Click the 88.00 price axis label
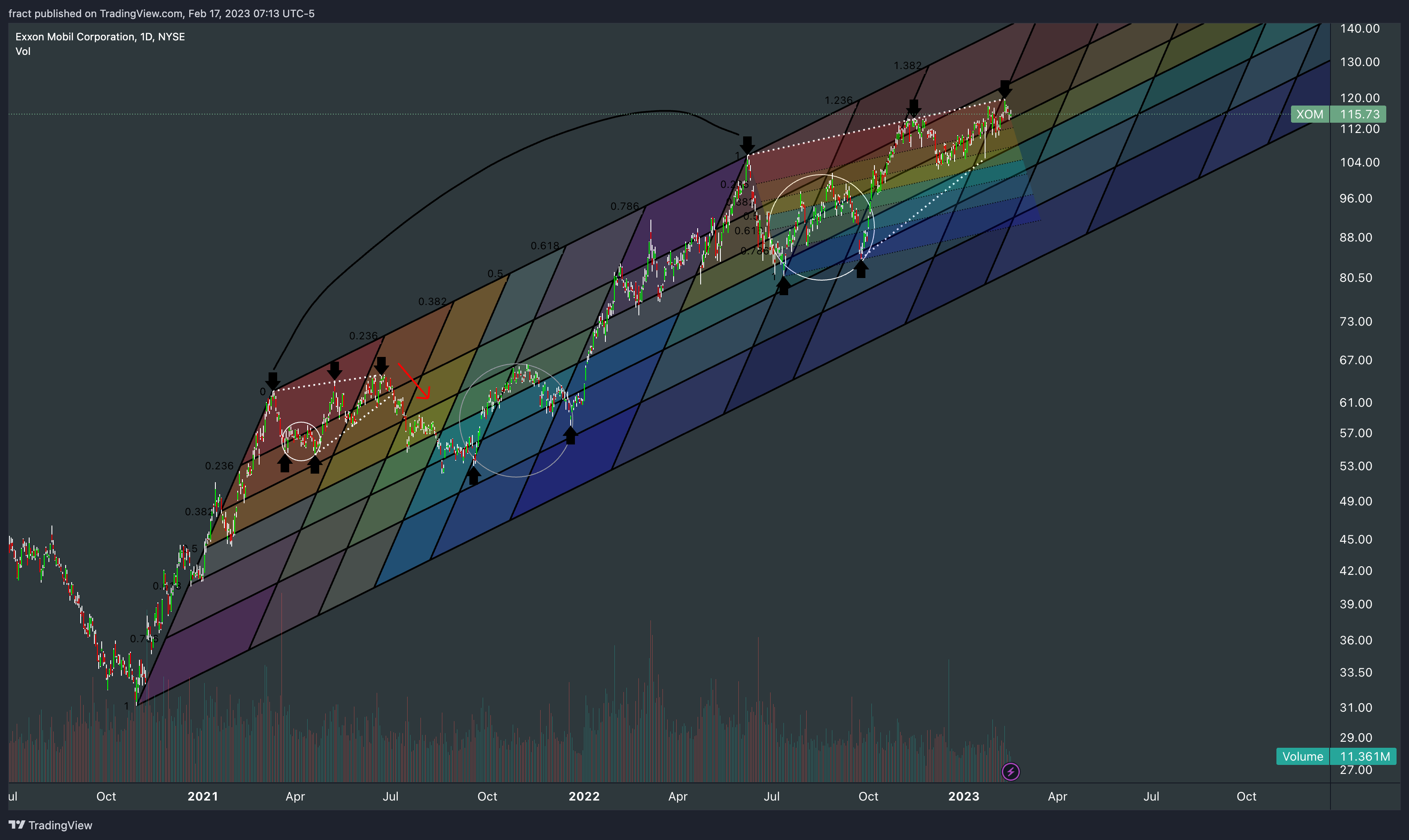Viewport: 1409px width, 840px height. point(1356,238)
